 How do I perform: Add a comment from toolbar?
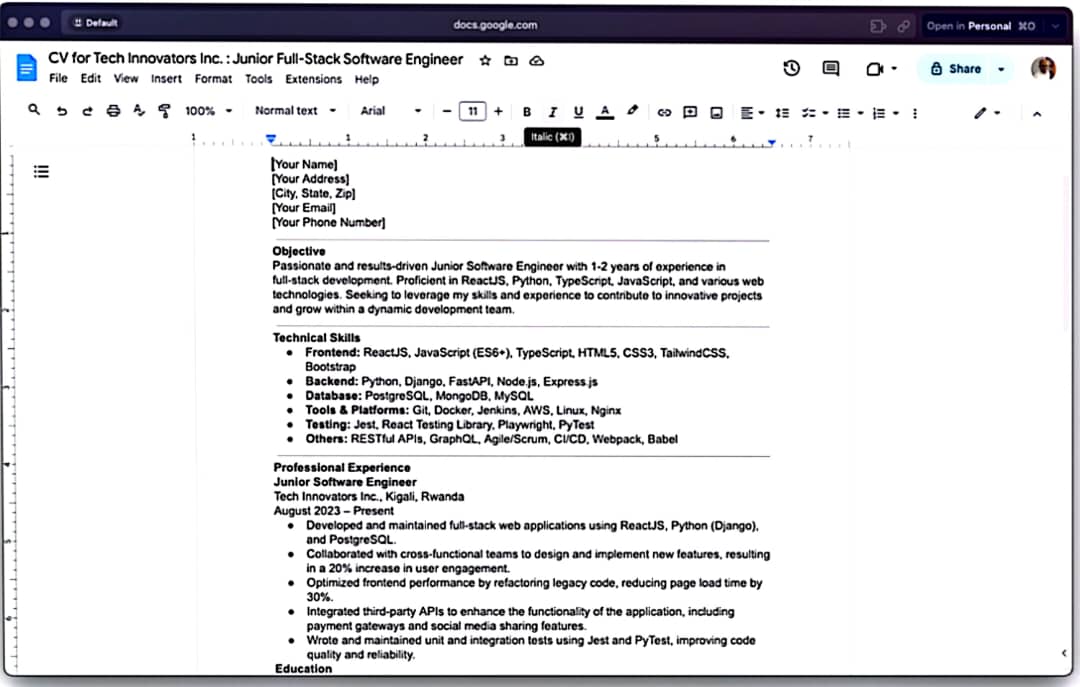coord(690,112)
